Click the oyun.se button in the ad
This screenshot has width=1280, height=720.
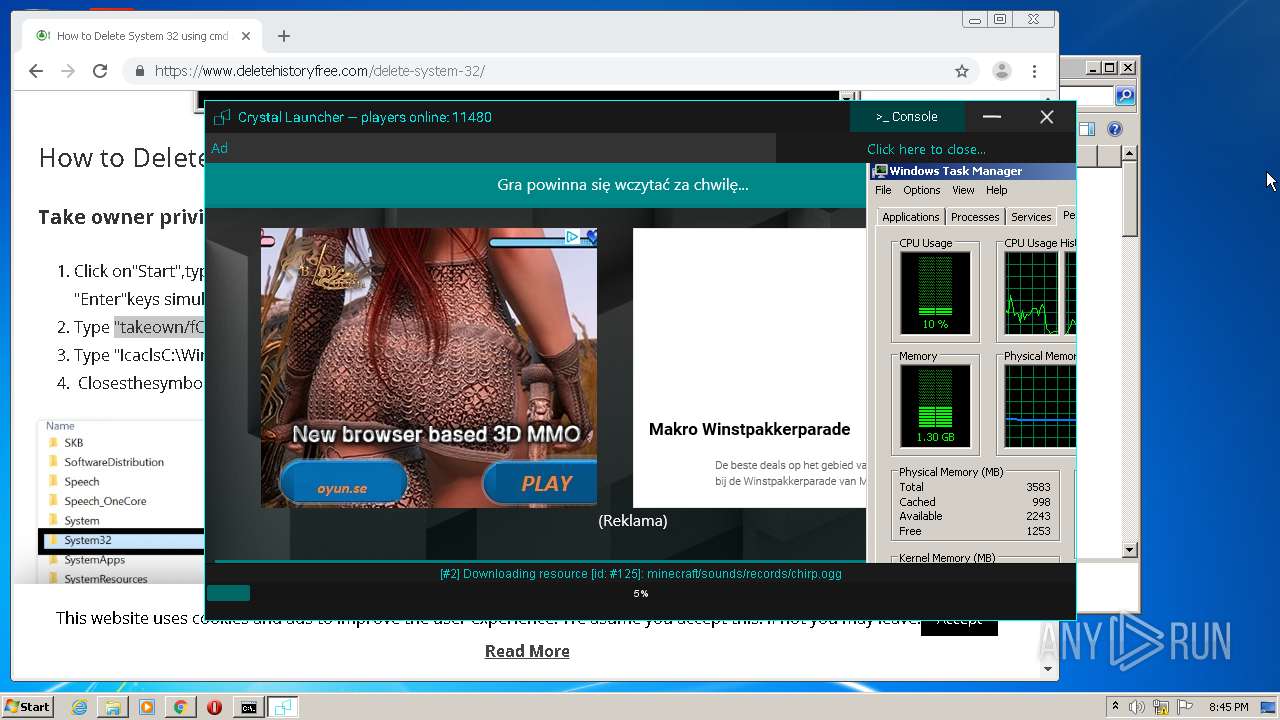343,483
